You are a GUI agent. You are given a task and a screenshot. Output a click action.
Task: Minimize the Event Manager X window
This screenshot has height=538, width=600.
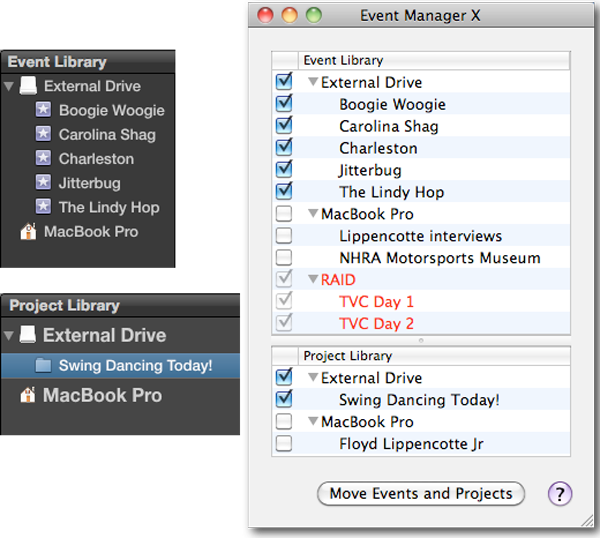(x=289, y=15)
